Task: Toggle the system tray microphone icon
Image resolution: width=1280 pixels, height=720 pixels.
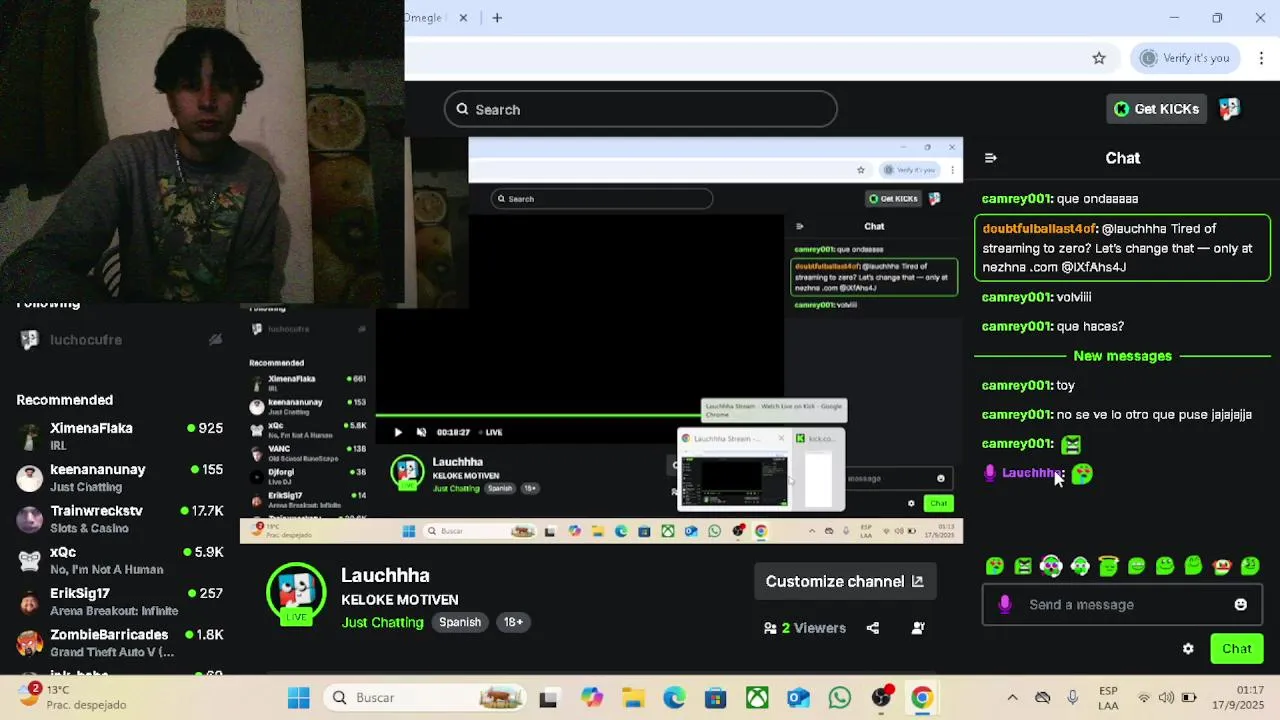Action: click(1073, 698)
